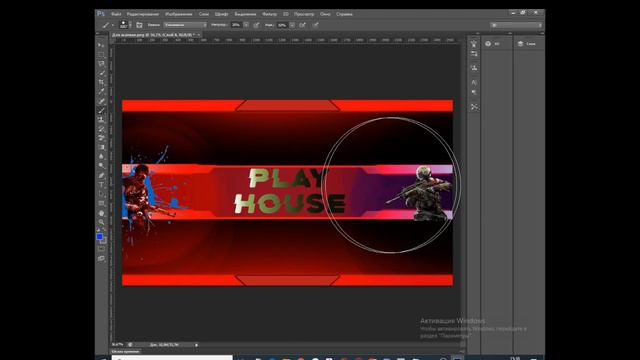
Task: Open the workspace switcher dropdown
Action: click(x=517, y=25)
